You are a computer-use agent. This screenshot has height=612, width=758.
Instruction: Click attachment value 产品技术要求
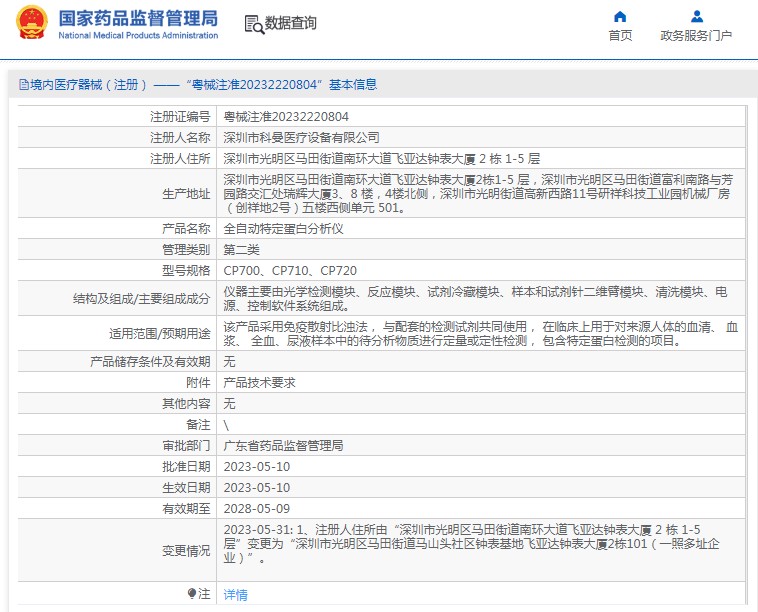(x=259, y=383)
